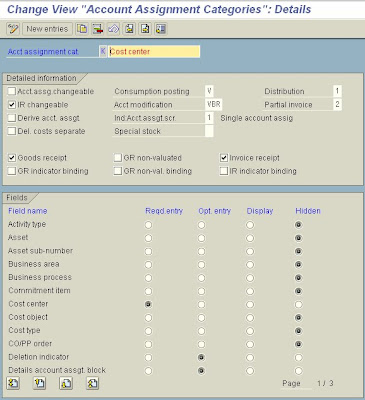Click the page number indicator 1 / 3
This screenshot has width=365, height=400.
325,383
